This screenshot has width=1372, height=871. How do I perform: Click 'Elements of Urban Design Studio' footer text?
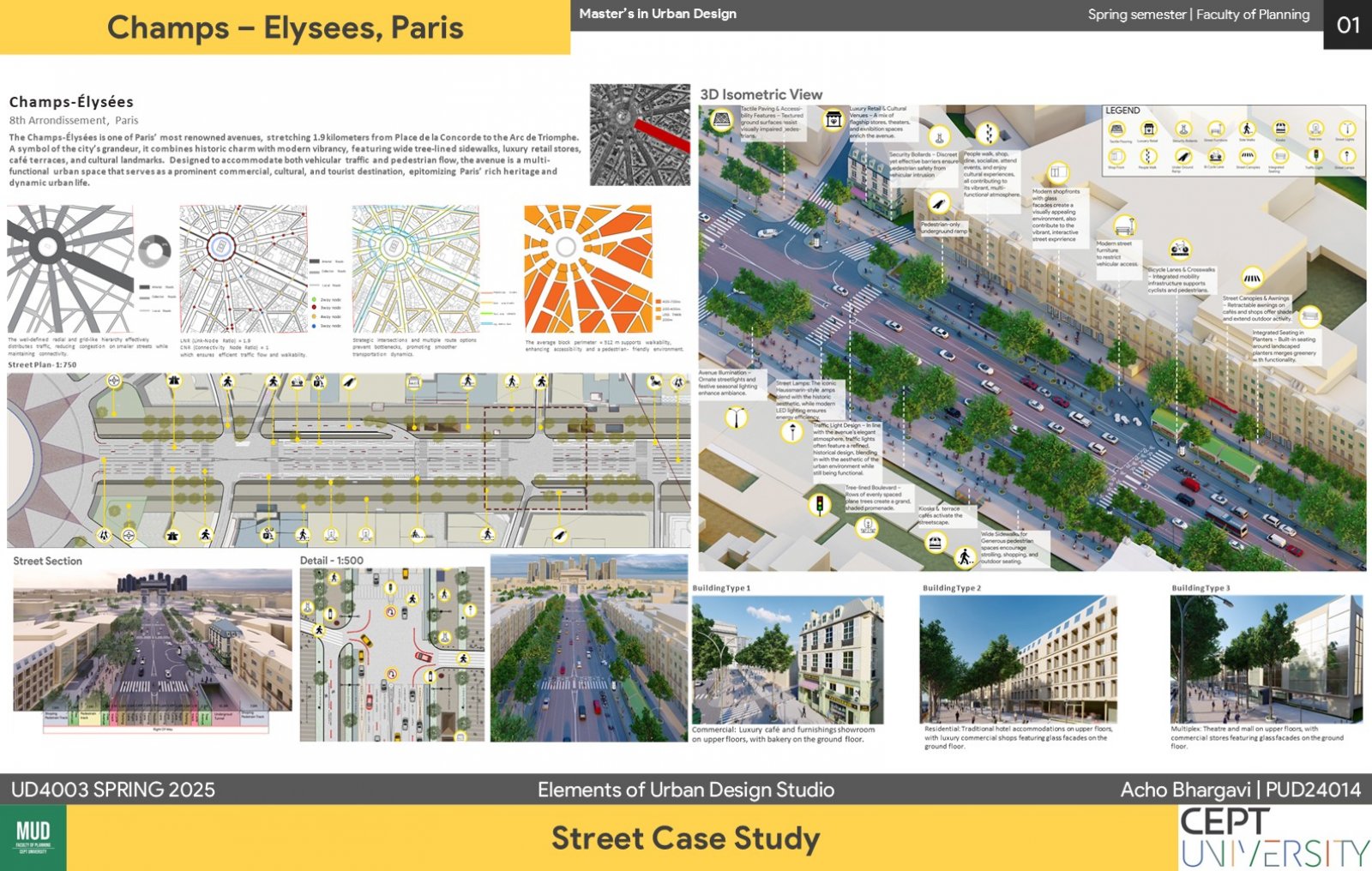[x=686, y=790]
